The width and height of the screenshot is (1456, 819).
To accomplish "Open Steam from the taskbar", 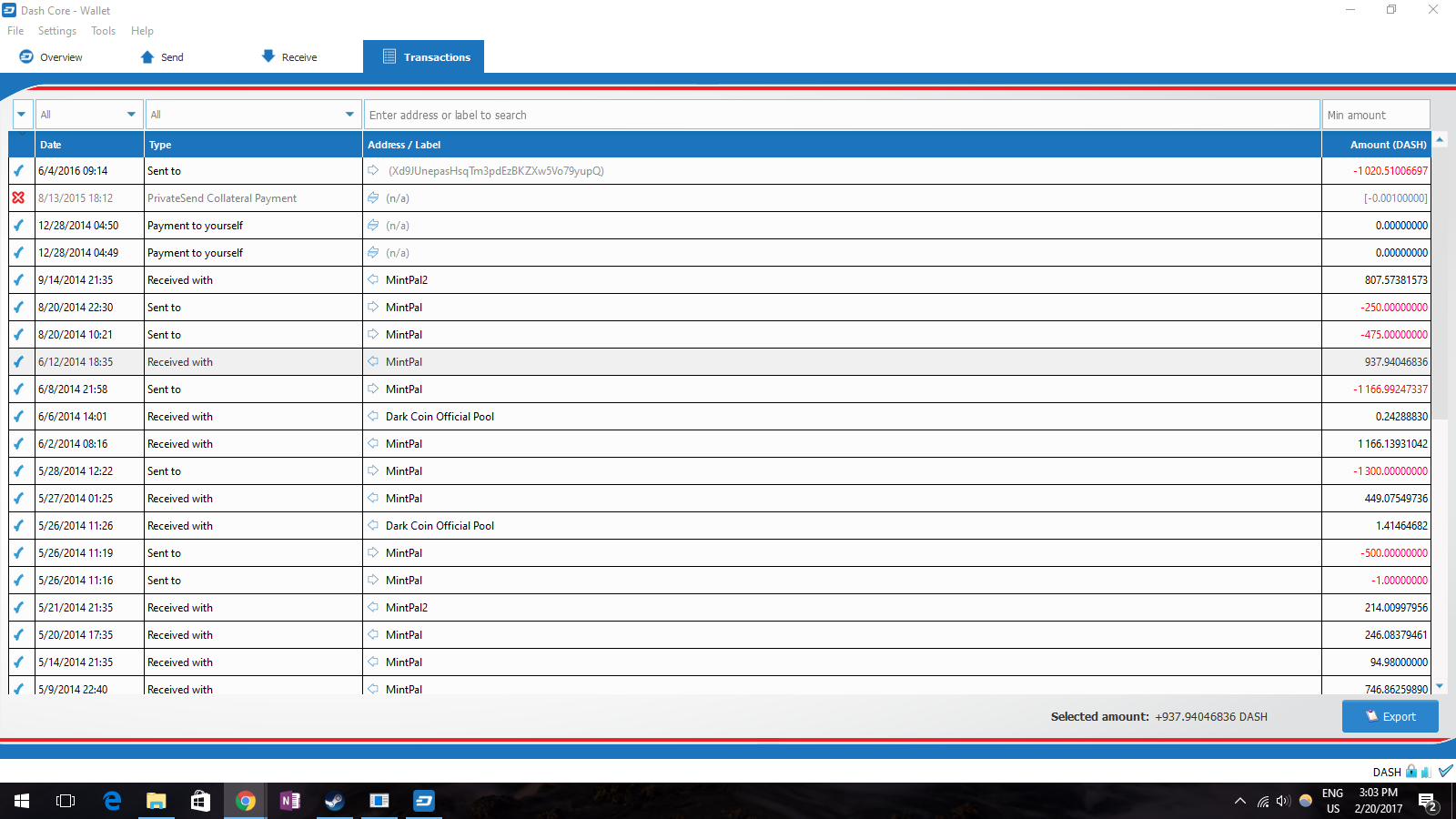I will click(334, 801).
